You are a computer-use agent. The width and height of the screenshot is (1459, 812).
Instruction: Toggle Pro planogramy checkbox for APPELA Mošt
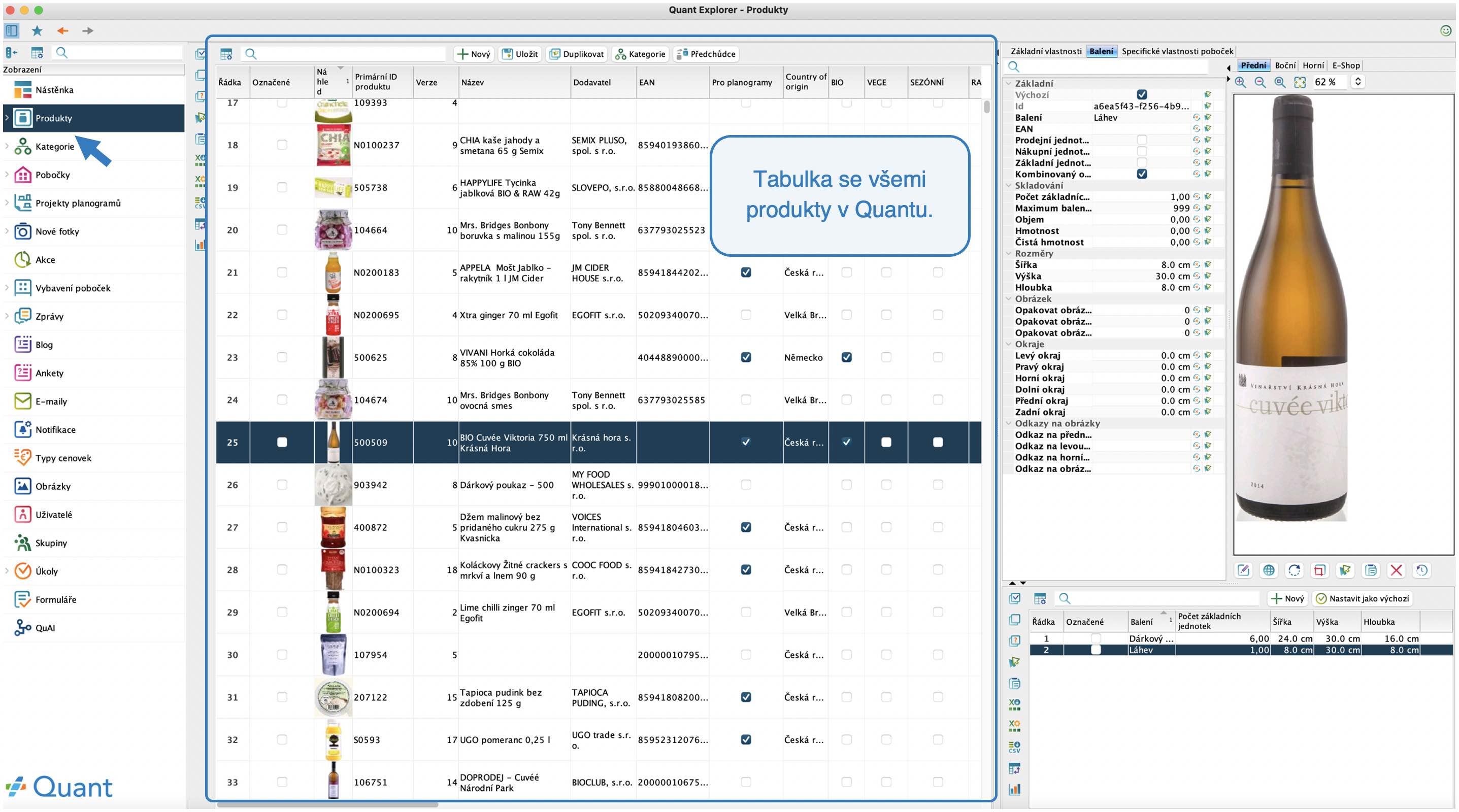[x=746, y=273]
